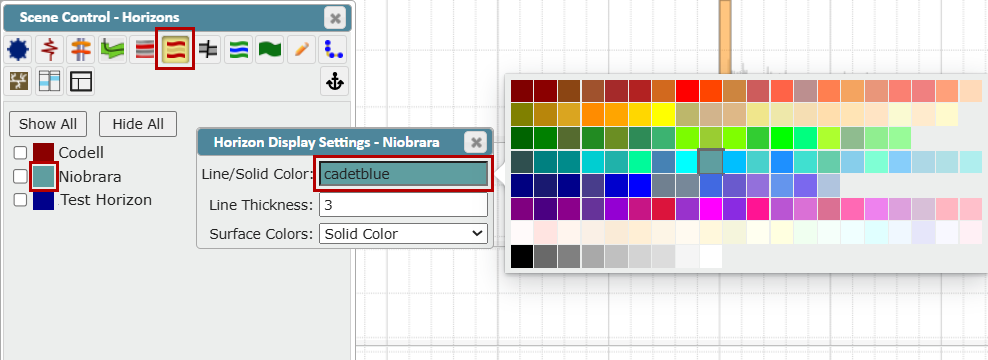Image resolution: width=988 pixels, height=360 pixels.
Task: Pick the bright yellow palette swatch
Action: [663, 115]
